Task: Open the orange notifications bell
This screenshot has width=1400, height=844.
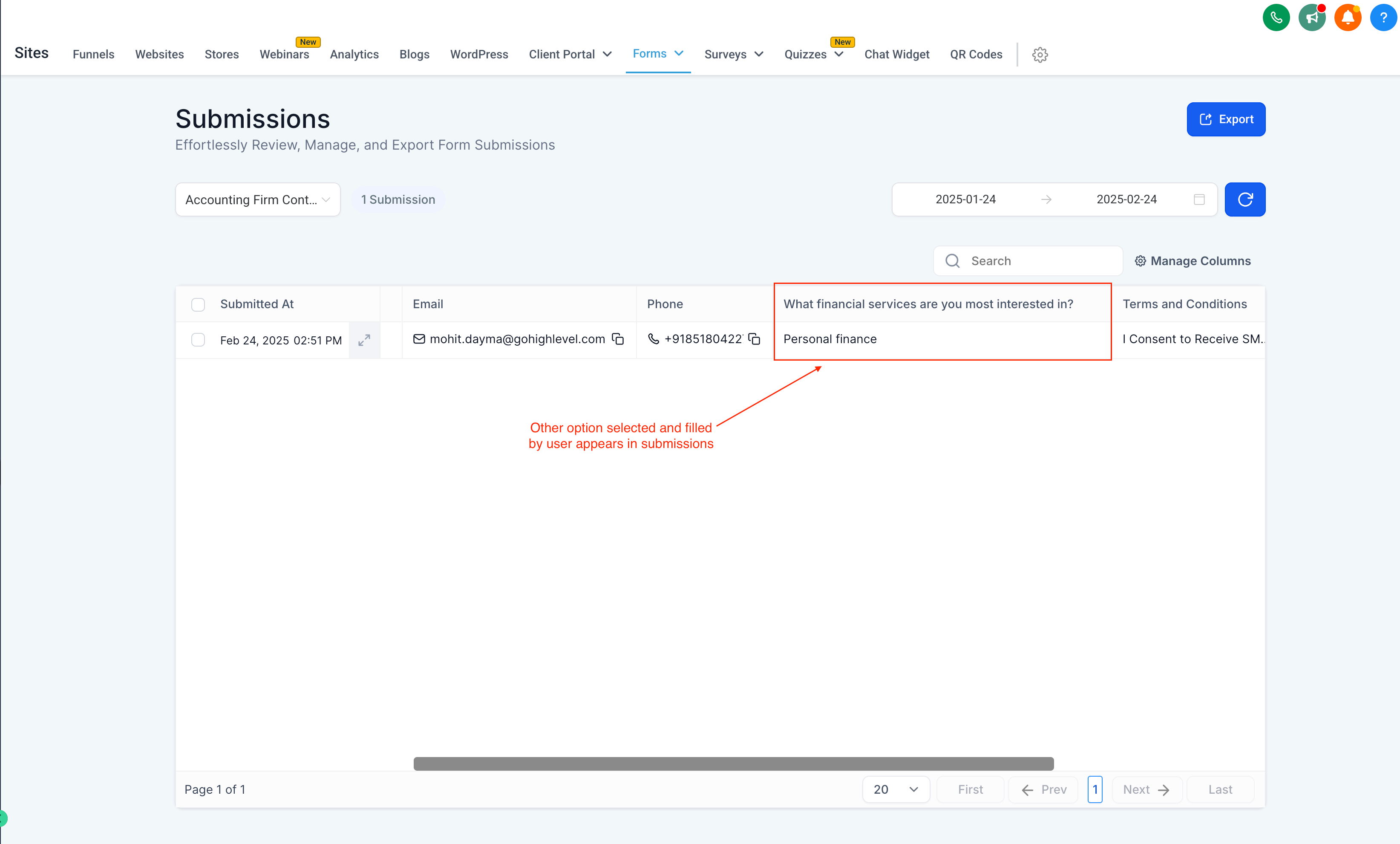Action: [1347, 17]
